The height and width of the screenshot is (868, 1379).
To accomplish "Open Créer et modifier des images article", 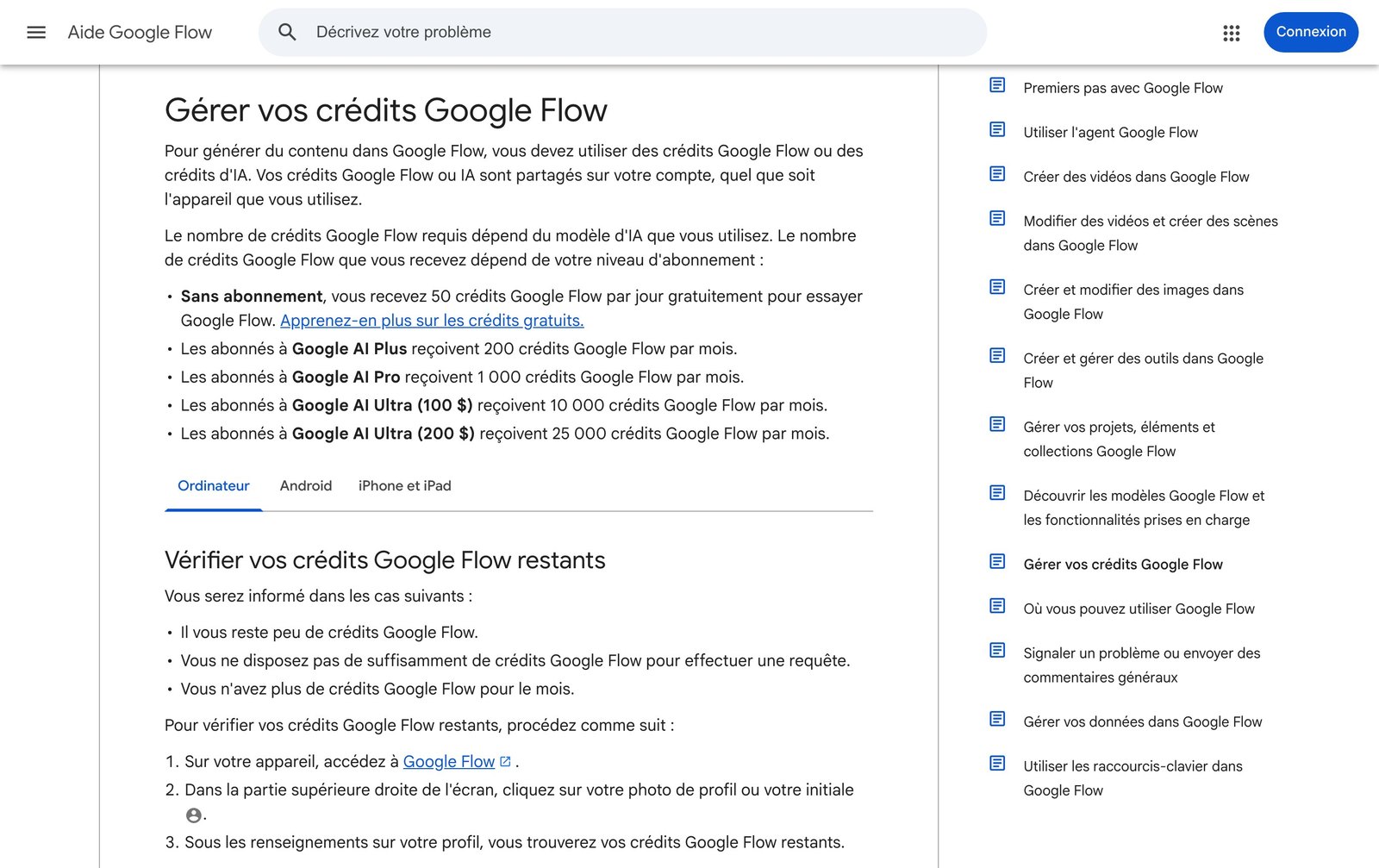I will (x=1133, y=302).
